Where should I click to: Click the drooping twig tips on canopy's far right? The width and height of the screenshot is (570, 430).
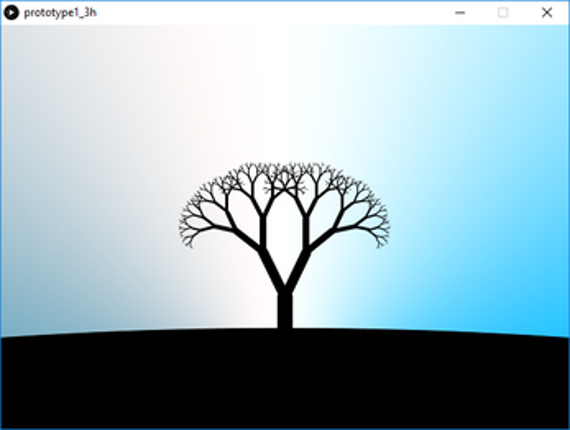coord(382,233)
